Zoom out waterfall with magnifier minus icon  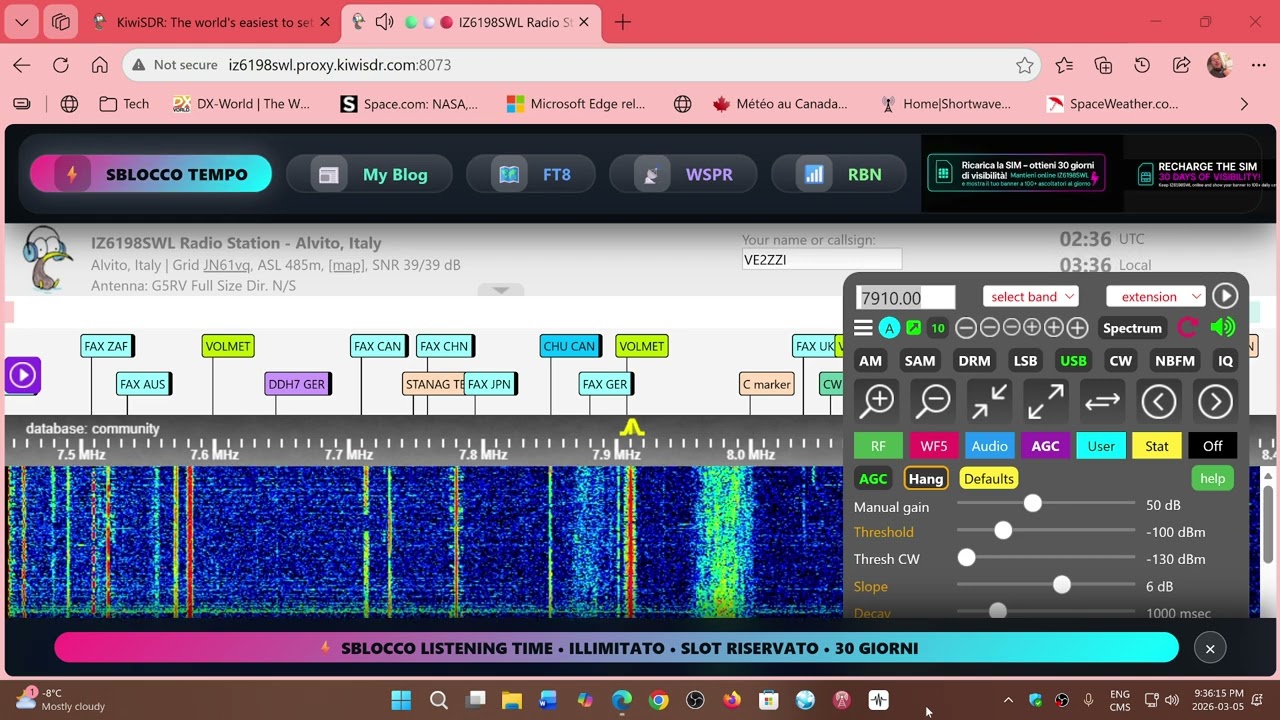pos(934,401)
